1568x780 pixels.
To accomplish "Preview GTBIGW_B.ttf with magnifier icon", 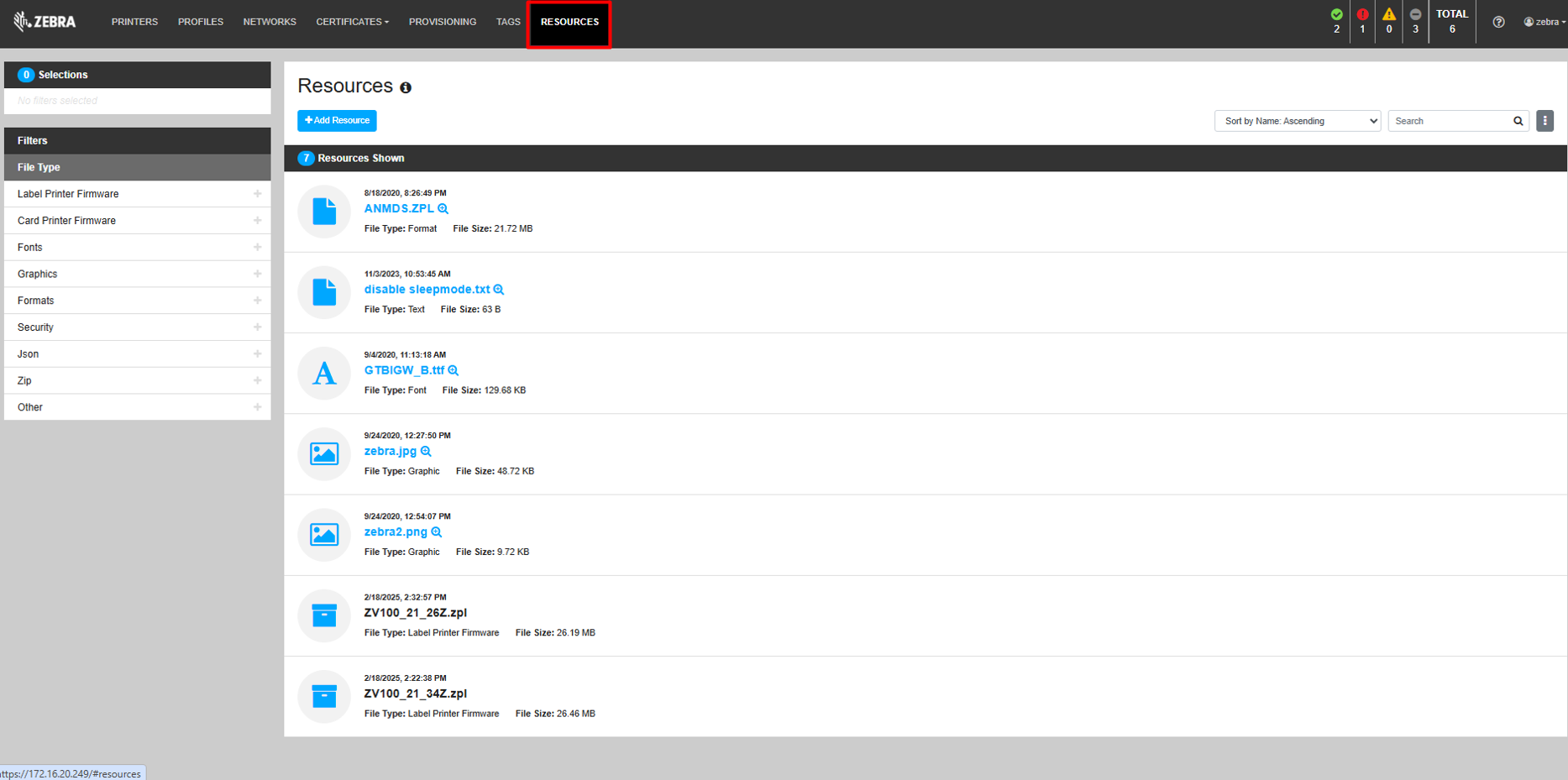I will click(454, 370).
